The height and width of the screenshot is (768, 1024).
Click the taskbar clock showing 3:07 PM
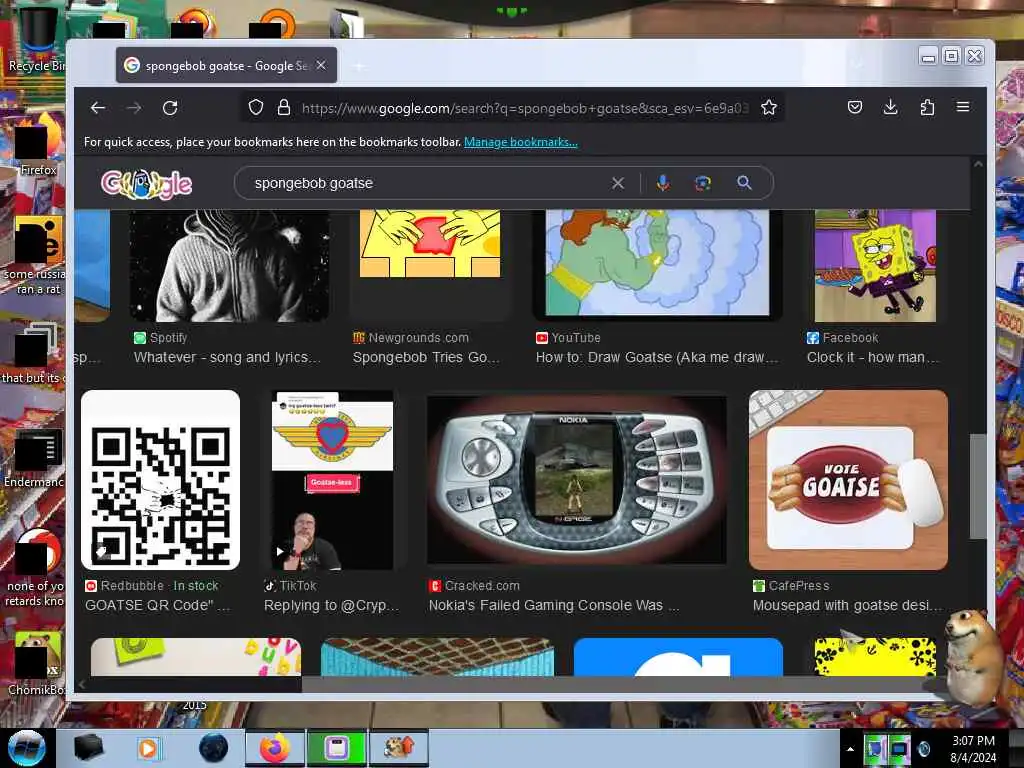point(973,749)
